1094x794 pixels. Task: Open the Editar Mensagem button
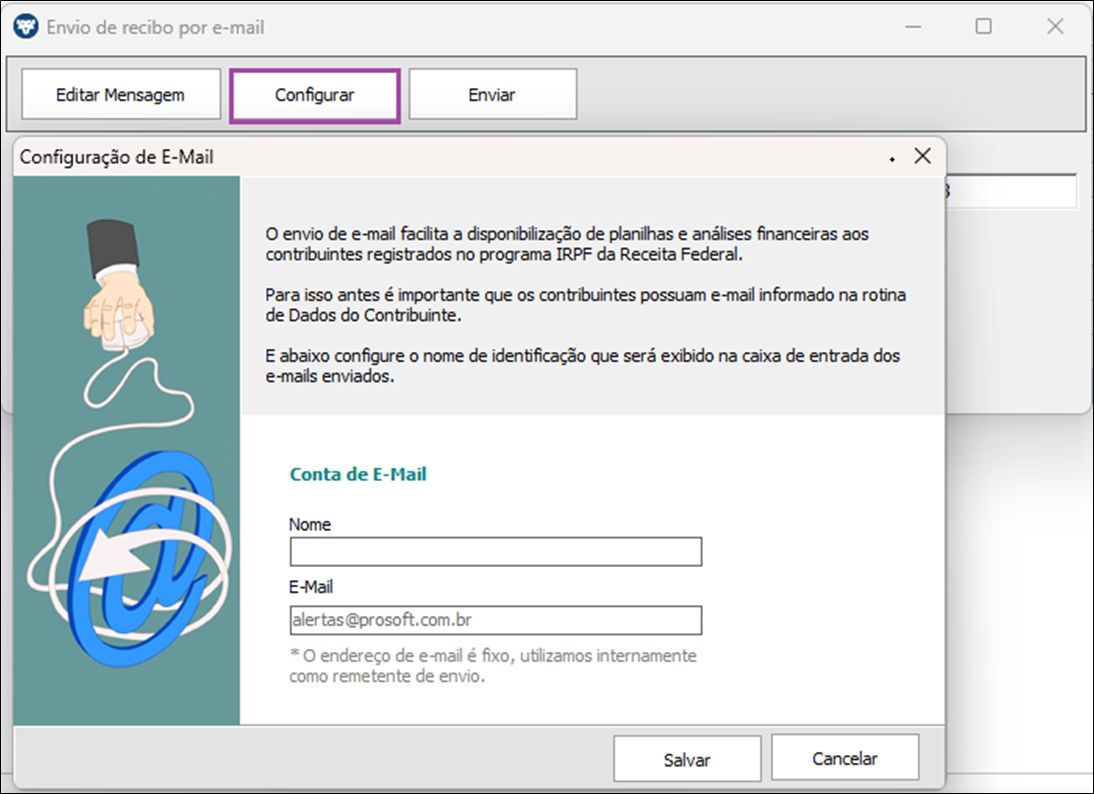121,94
